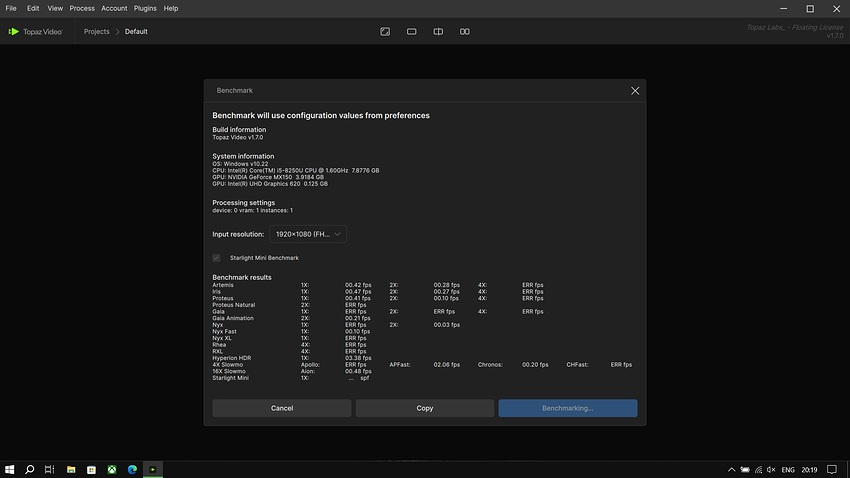Click the Intel Core i5-8250U CPU line
Viewport: 850px width, 478px height.
(295, 171)
